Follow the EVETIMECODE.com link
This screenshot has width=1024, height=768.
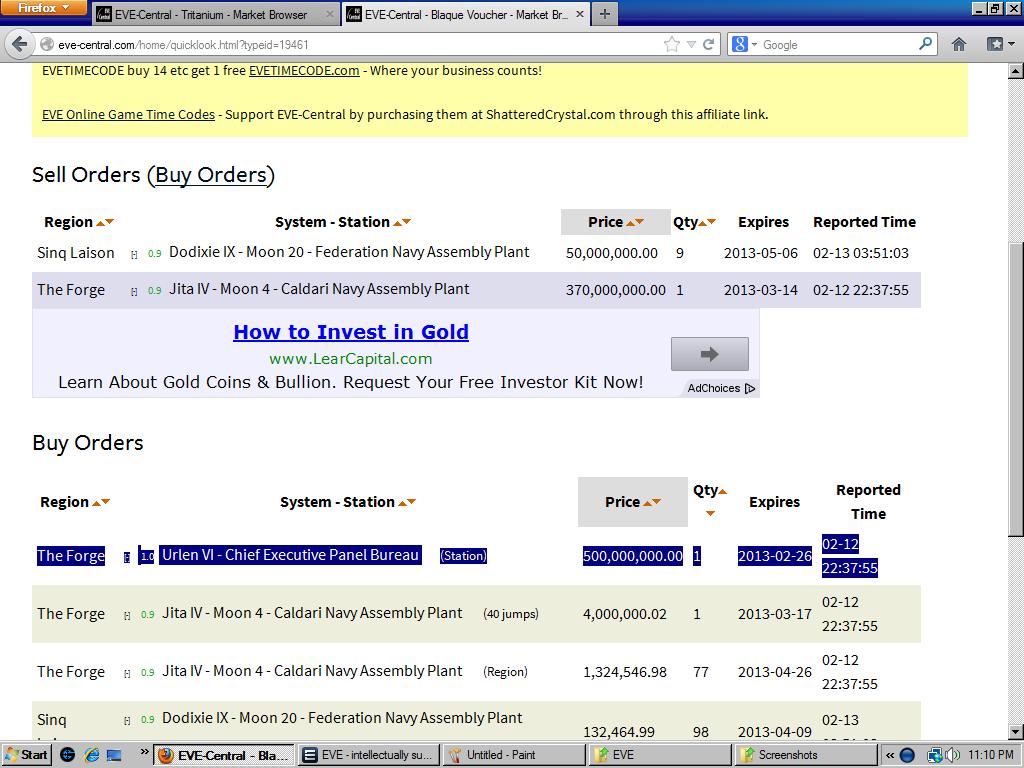point(304,71)
